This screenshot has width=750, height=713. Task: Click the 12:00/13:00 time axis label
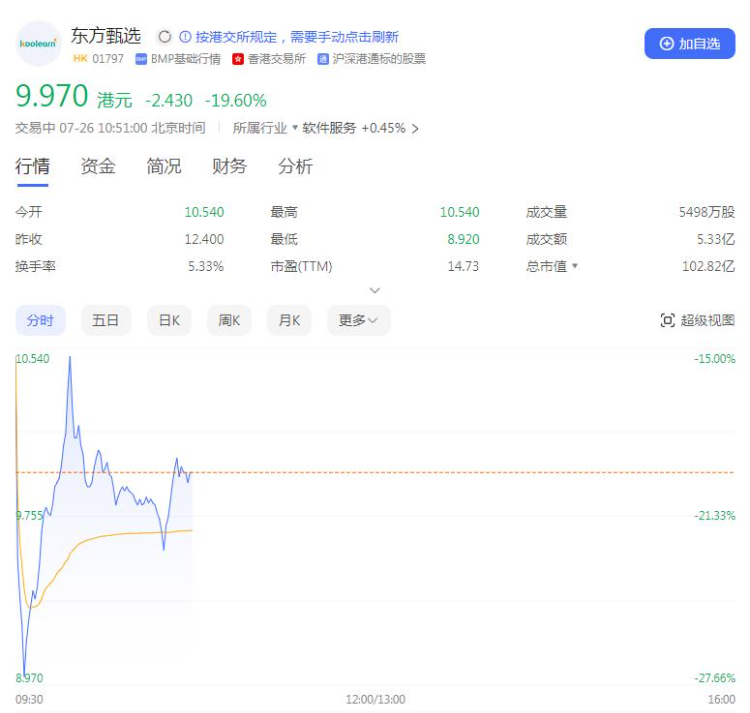click(x=375, y=699)
